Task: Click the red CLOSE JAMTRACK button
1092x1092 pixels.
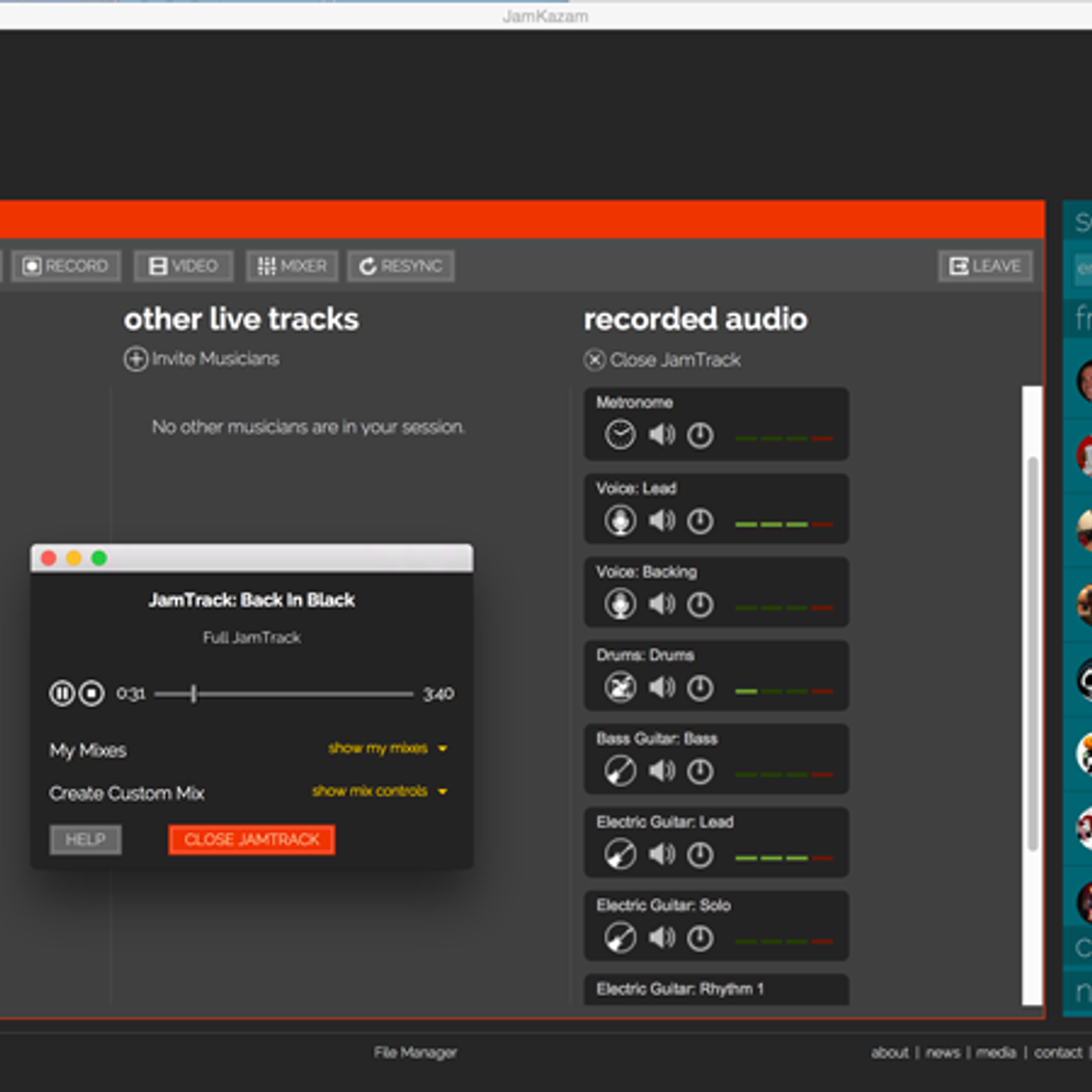Action: point(252,839)
